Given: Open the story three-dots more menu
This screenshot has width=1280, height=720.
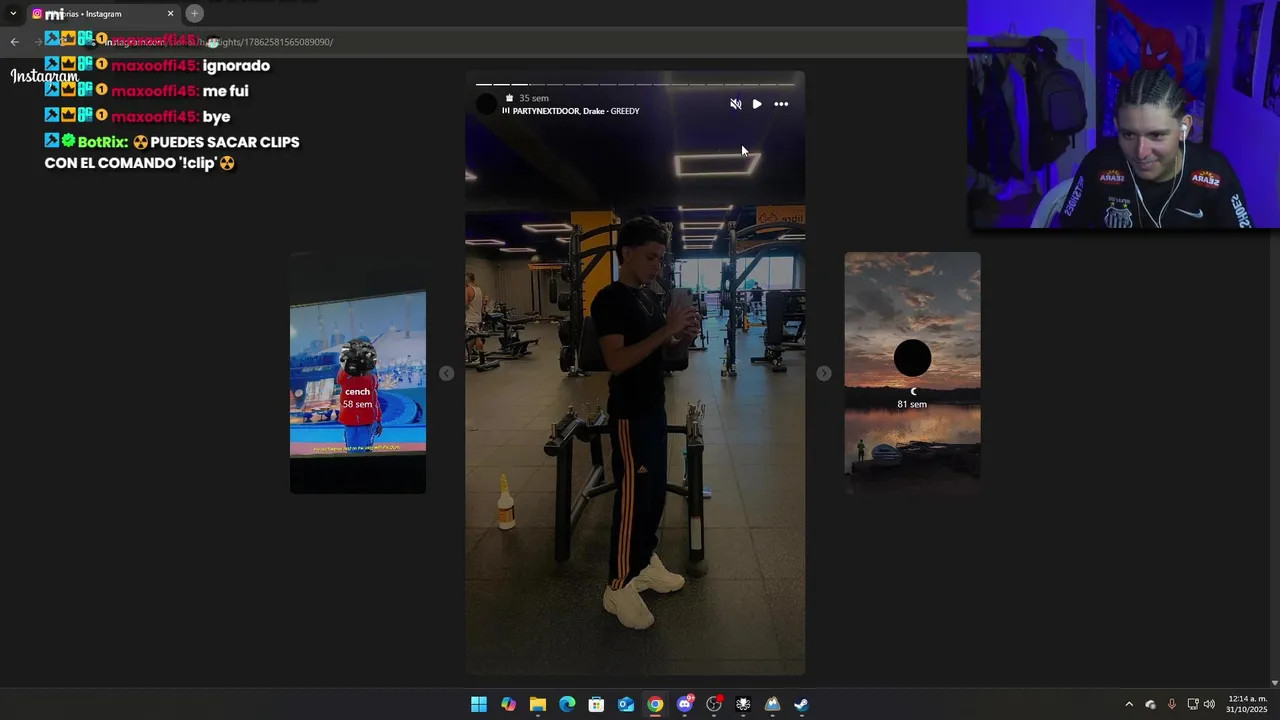Looking at the screenshot, I should click(781, 104).
